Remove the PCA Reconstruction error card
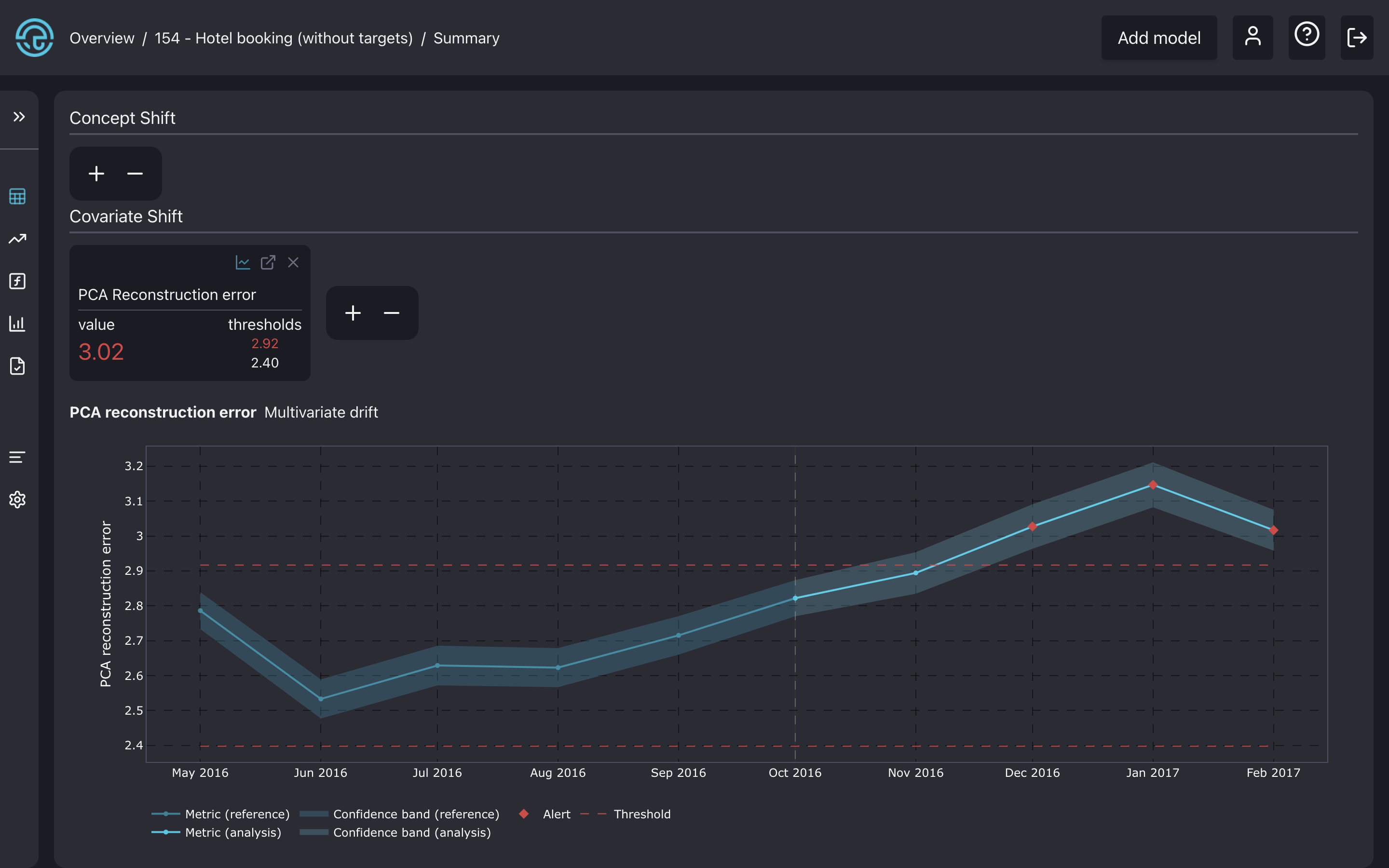The width and height of the screenshot is (1389, 868). (x=293, y=262)
